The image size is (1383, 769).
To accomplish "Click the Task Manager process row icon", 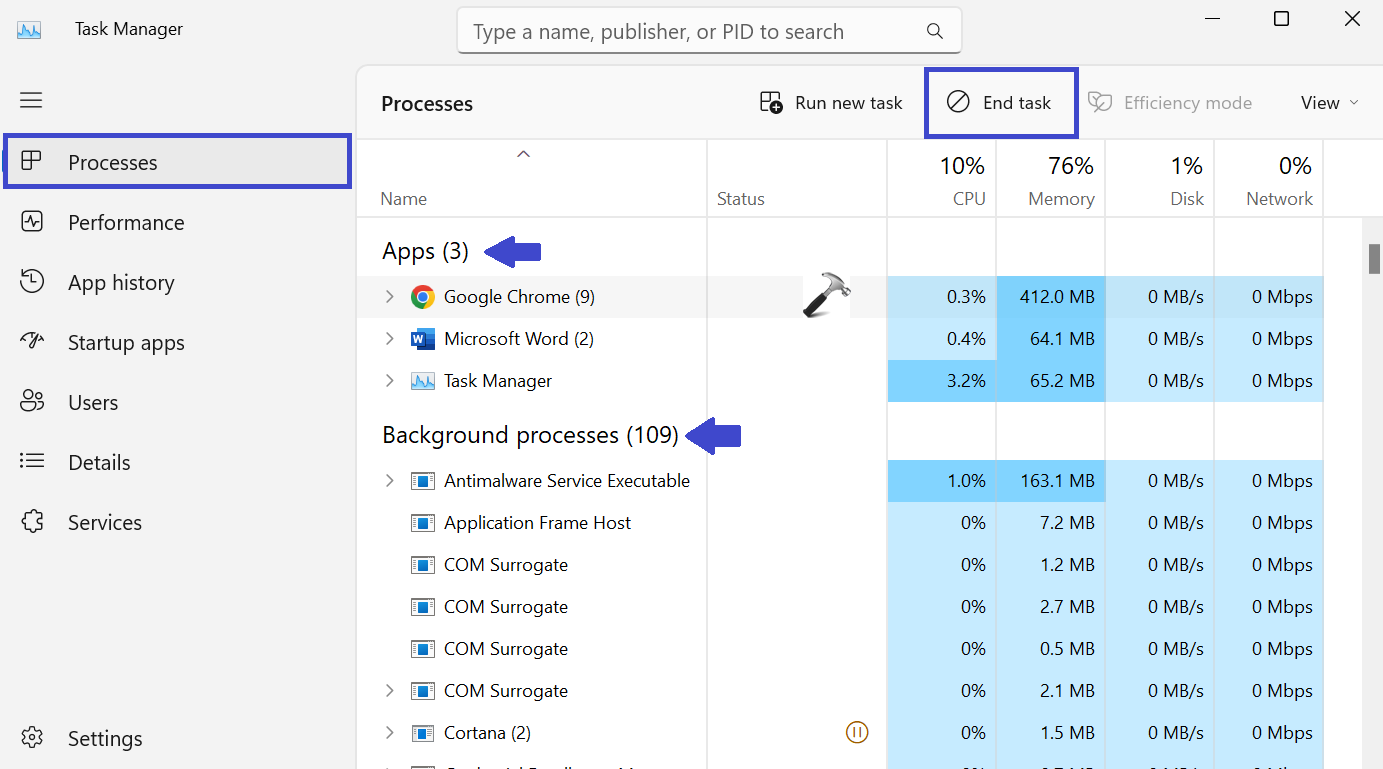I will tap(423, 381).
